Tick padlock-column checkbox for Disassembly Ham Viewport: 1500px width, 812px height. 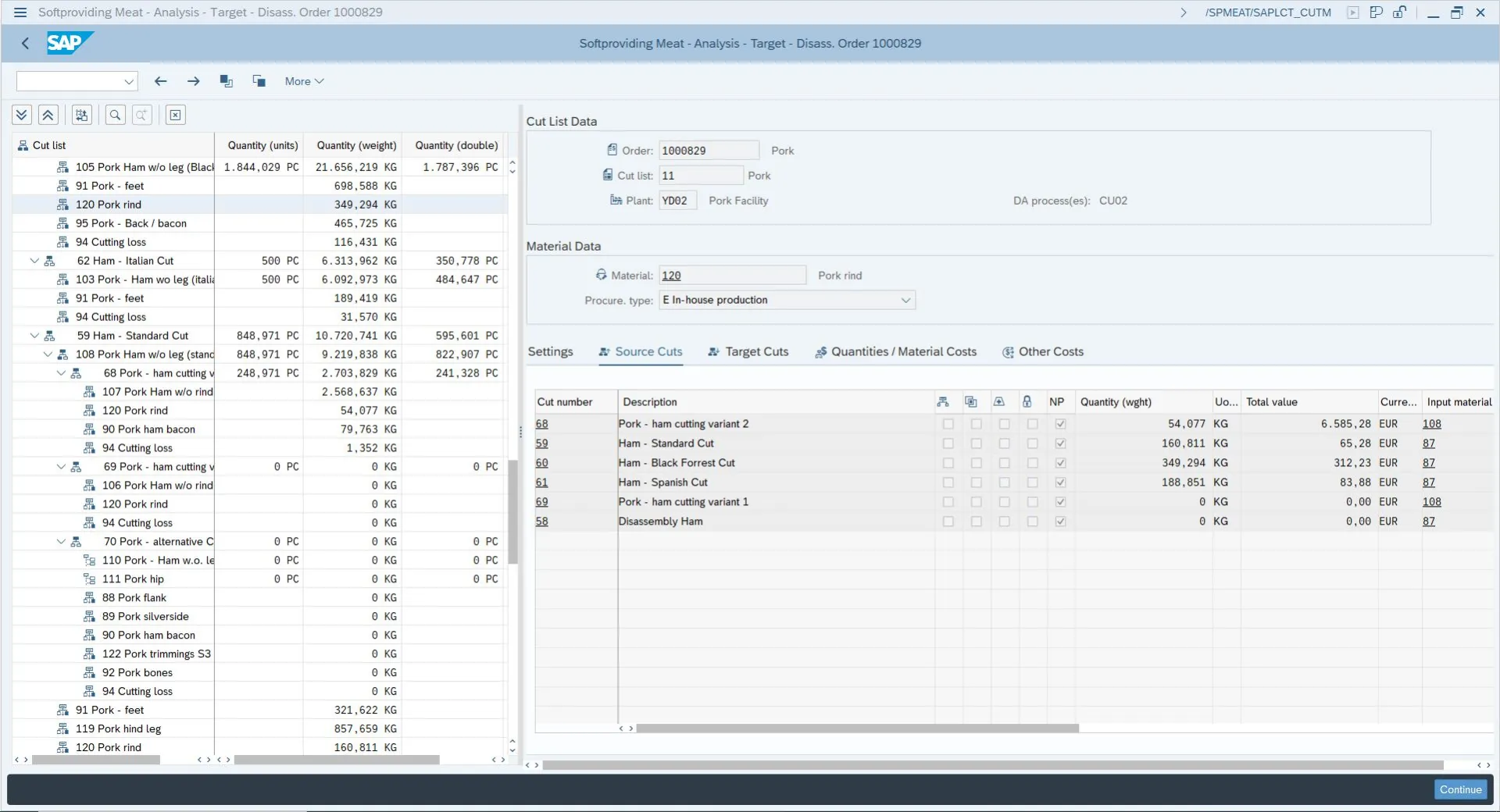[x=1032, y=522]
